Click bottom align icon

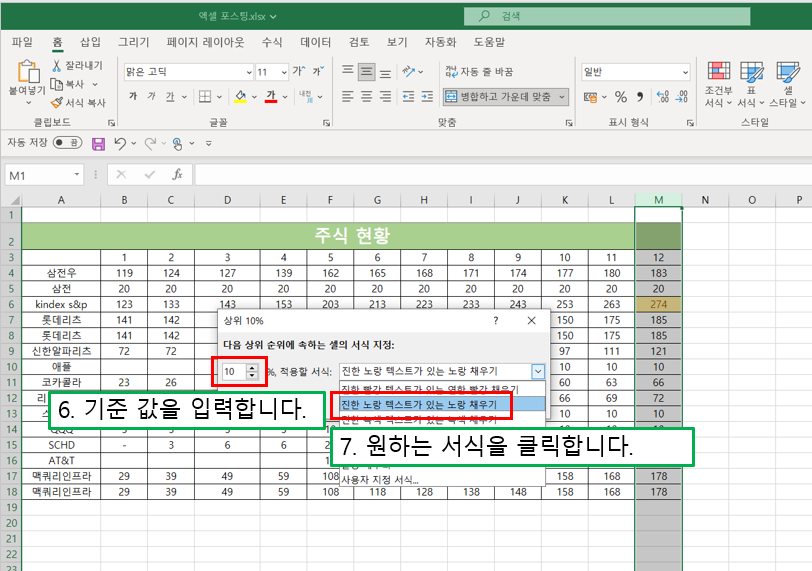tap(385, 72)
